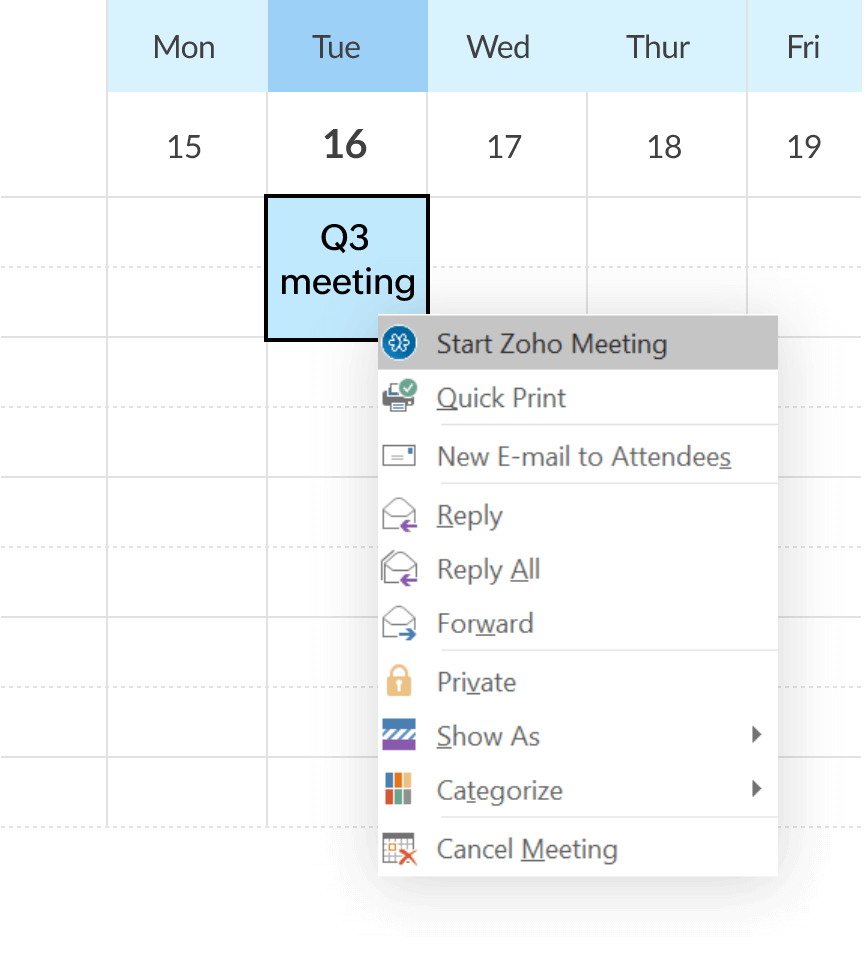Click the Categorize color grid icon
Image resolution: width=868 pixels, height=973 pixels.
400,789
